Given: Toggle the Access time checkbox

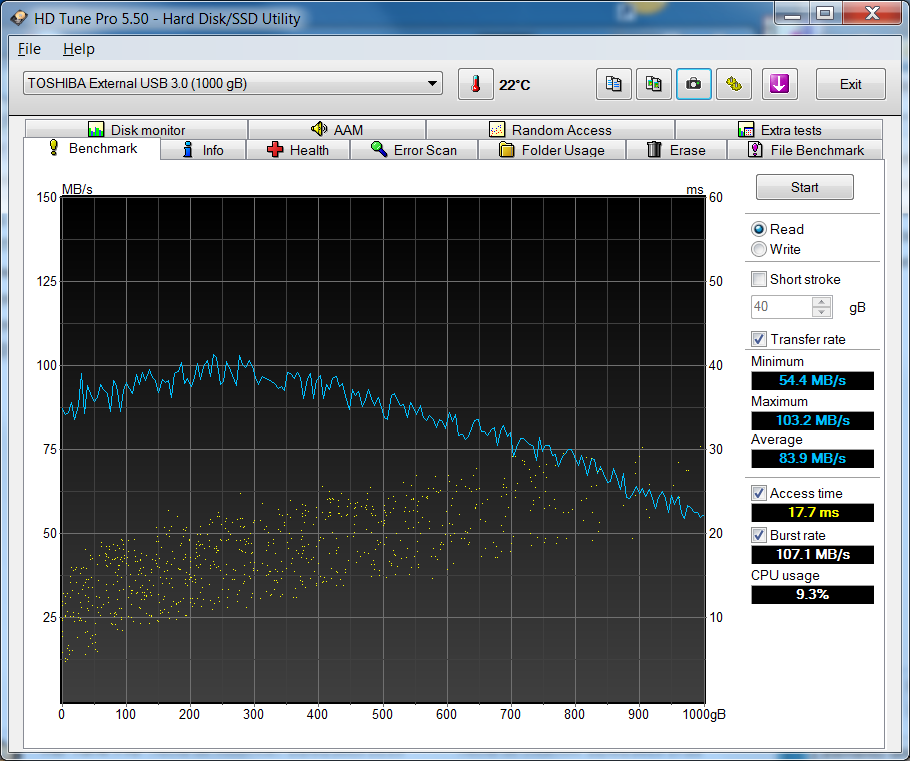Looking at the screenshot, I should point(759,493).
